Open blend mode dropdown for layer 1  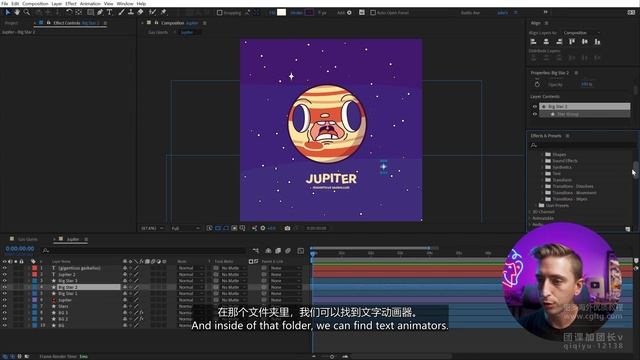click(x=191, y=268)
